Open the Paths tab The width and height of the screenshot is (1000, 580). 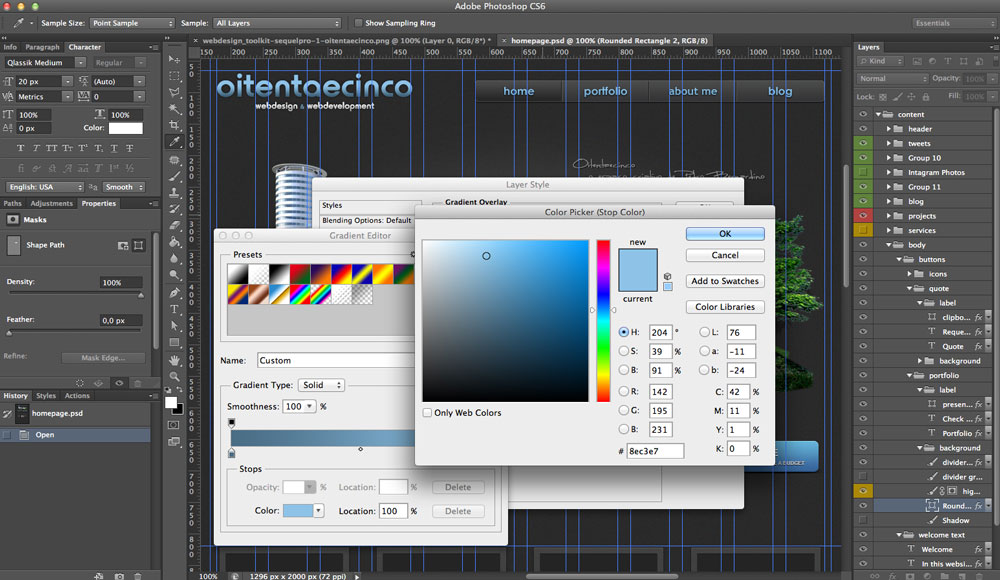click(x=13, y=204)
